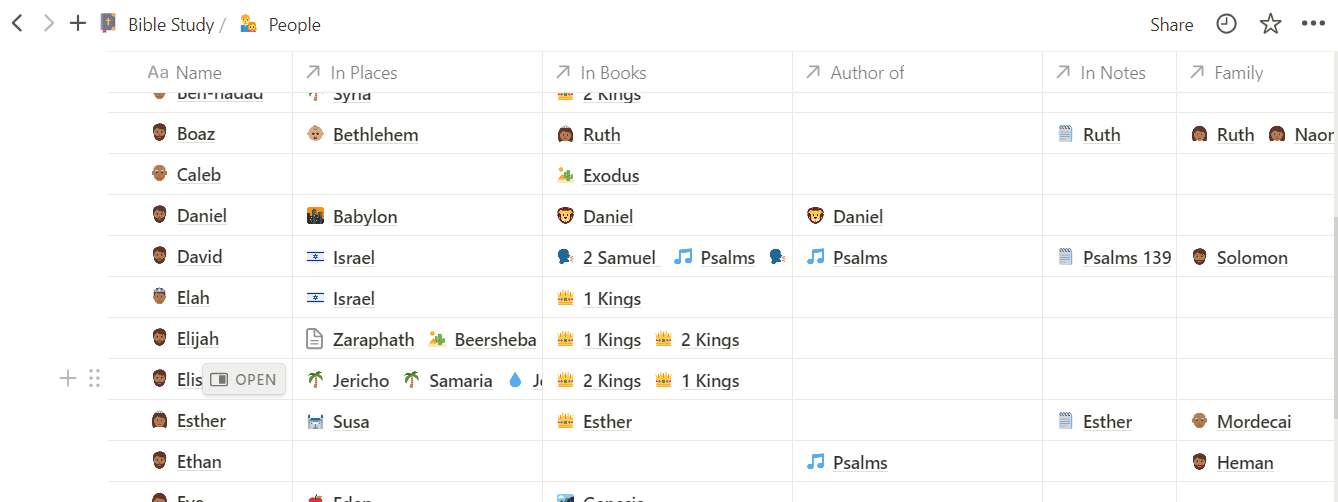The height and width of the screenshot is (502, 1338).
Task: Favorite this page with star icon
Action: pyautogui.click(x=1270, y=24)
